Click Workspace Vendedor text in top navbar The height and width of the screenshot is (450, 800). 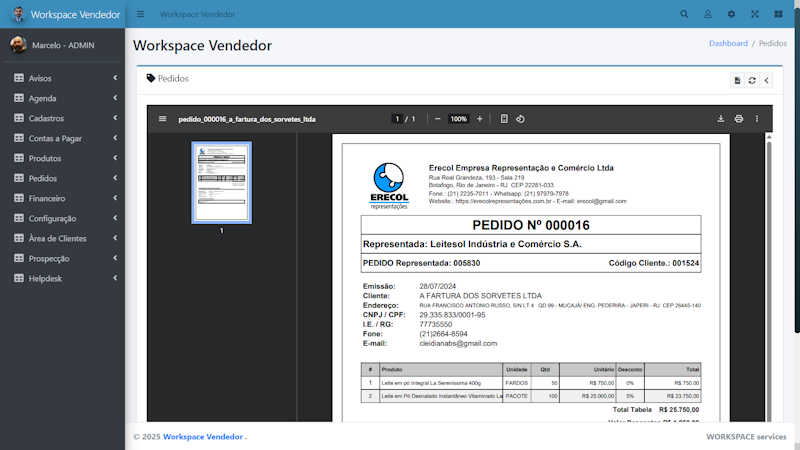pos(197,14)
